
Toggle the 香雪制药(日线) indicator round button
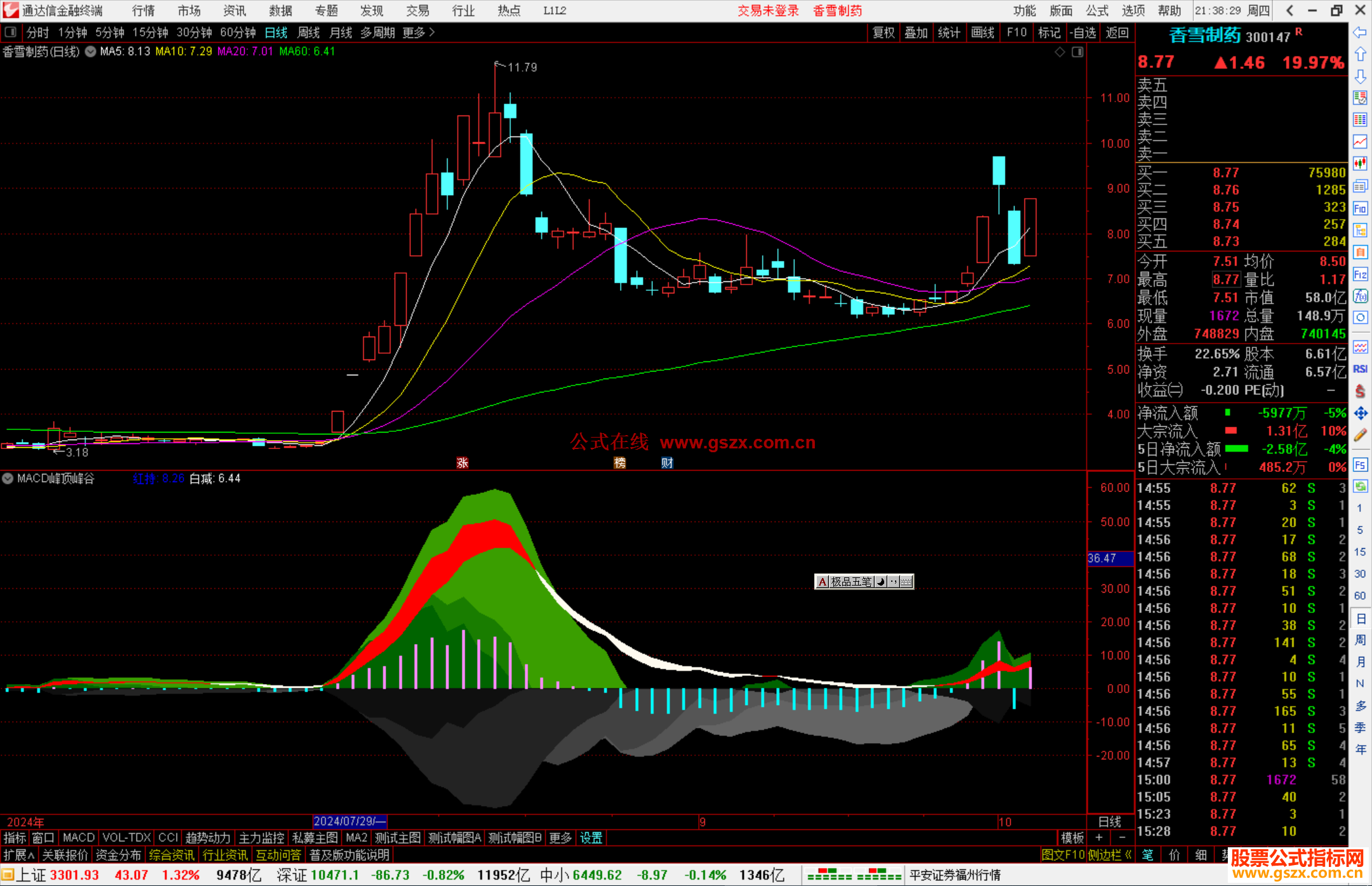click(x=91, y=51)
